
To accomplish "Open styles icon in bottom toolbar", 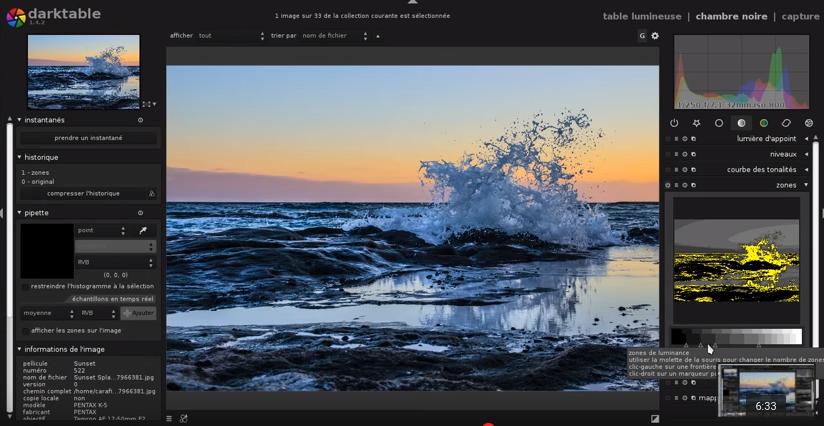I will 183,419.
